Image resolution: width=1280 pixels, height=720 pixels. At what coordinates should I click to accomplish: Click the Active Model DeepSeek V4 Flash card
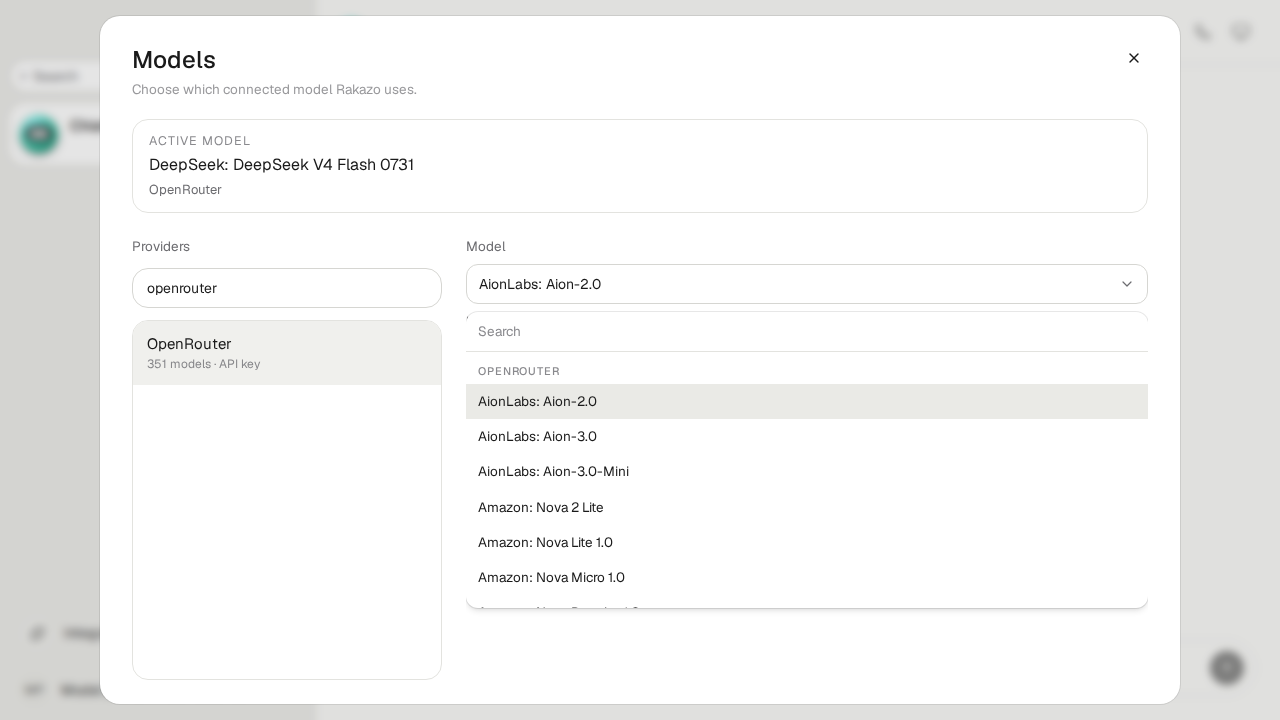[640, 166]
